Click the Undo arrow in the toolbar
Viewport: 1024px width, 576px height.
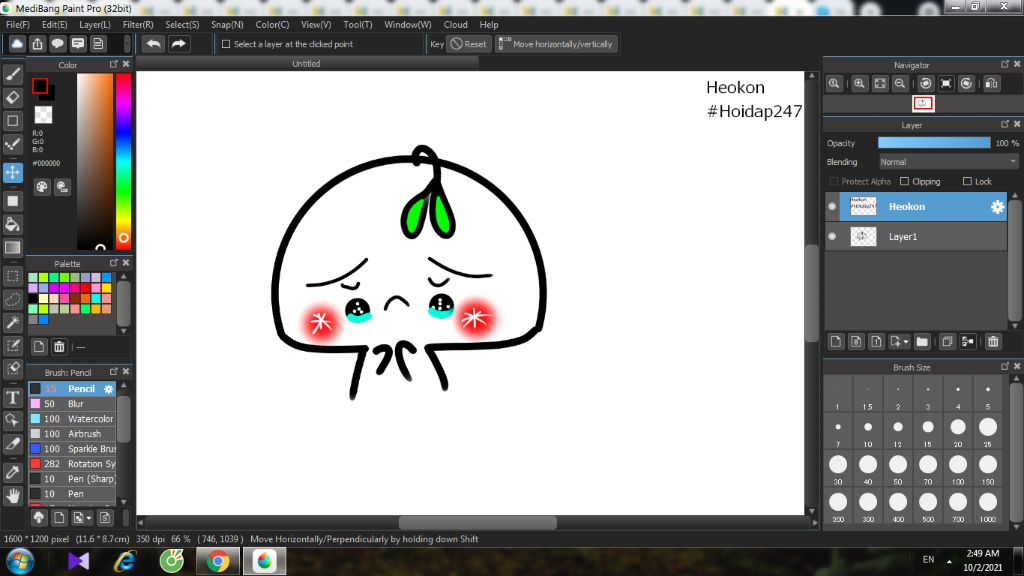click(x=153, y=44)
